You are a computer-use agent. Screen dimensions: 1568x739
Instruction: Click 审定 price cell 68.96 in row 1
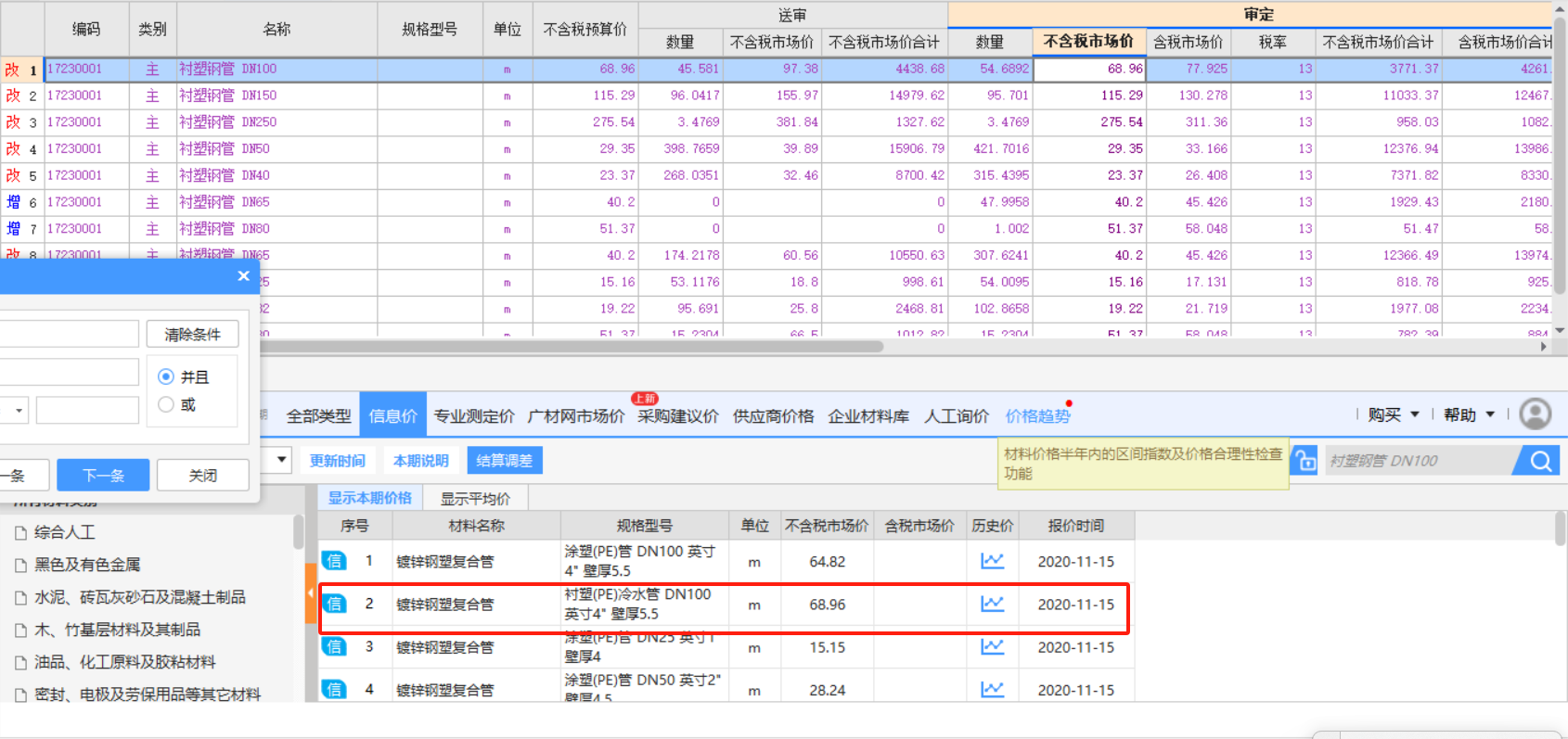coord(1089,69)
